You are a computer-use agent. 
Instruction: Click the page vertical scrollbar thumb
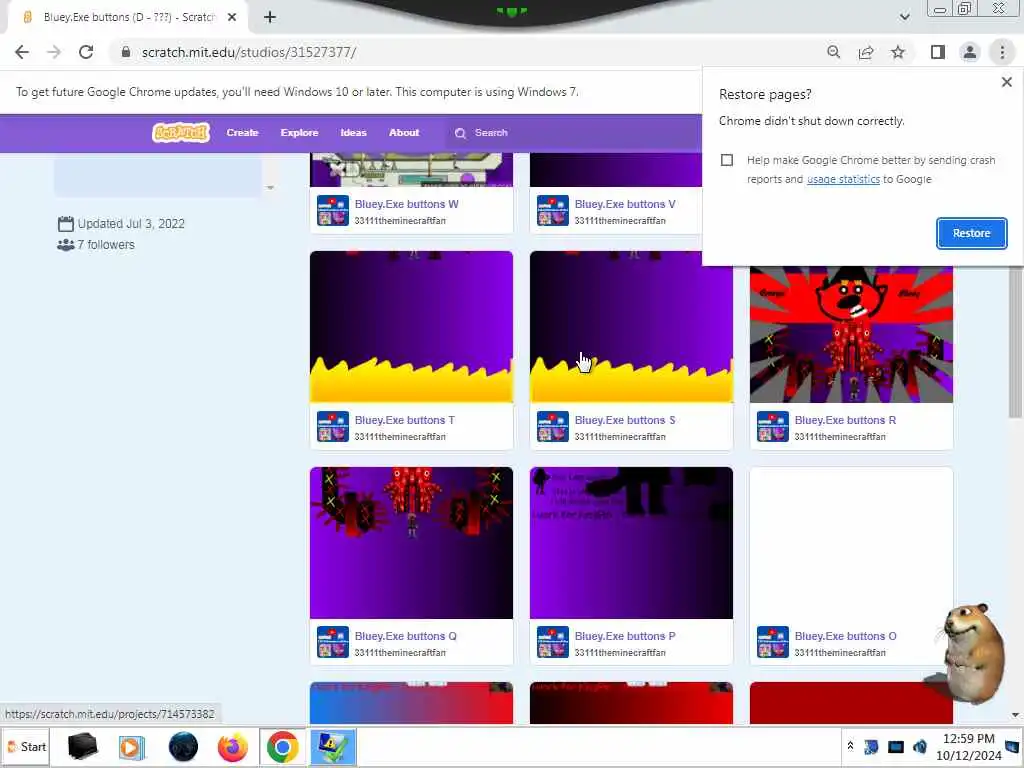(1014, 343)
